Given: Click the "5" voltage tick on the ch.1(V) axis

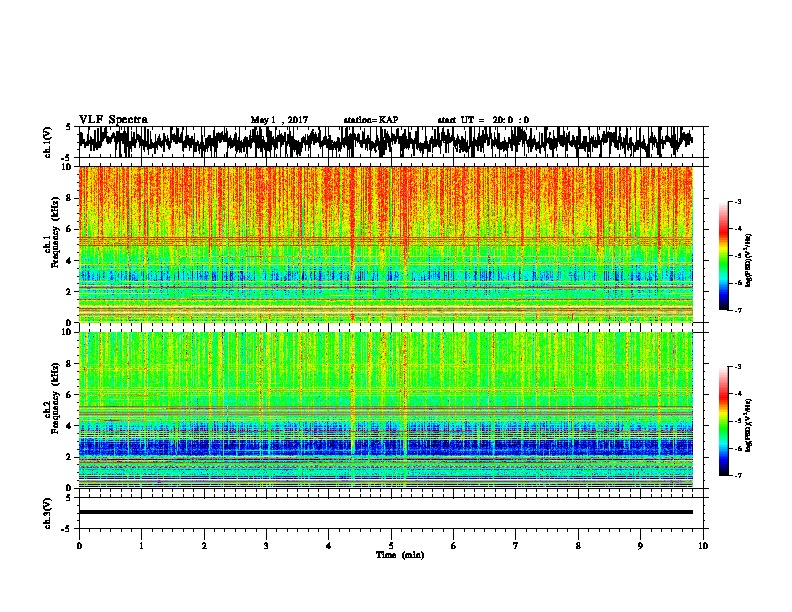Looking at the screenshot, I should pyautogui.click(x=69, y=127).
